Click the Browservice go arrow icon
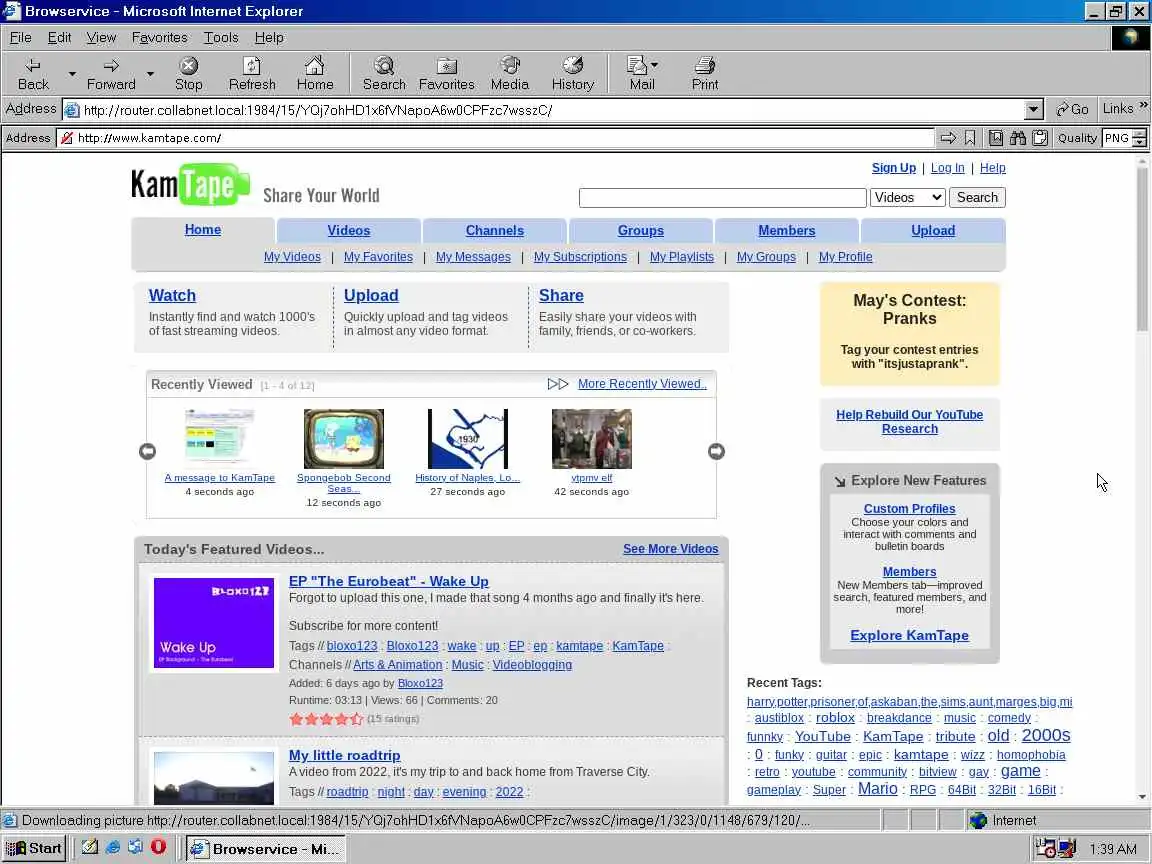The width and height of the screenshot is (1152, 864). pyautogui.click(x=948, y=137)
